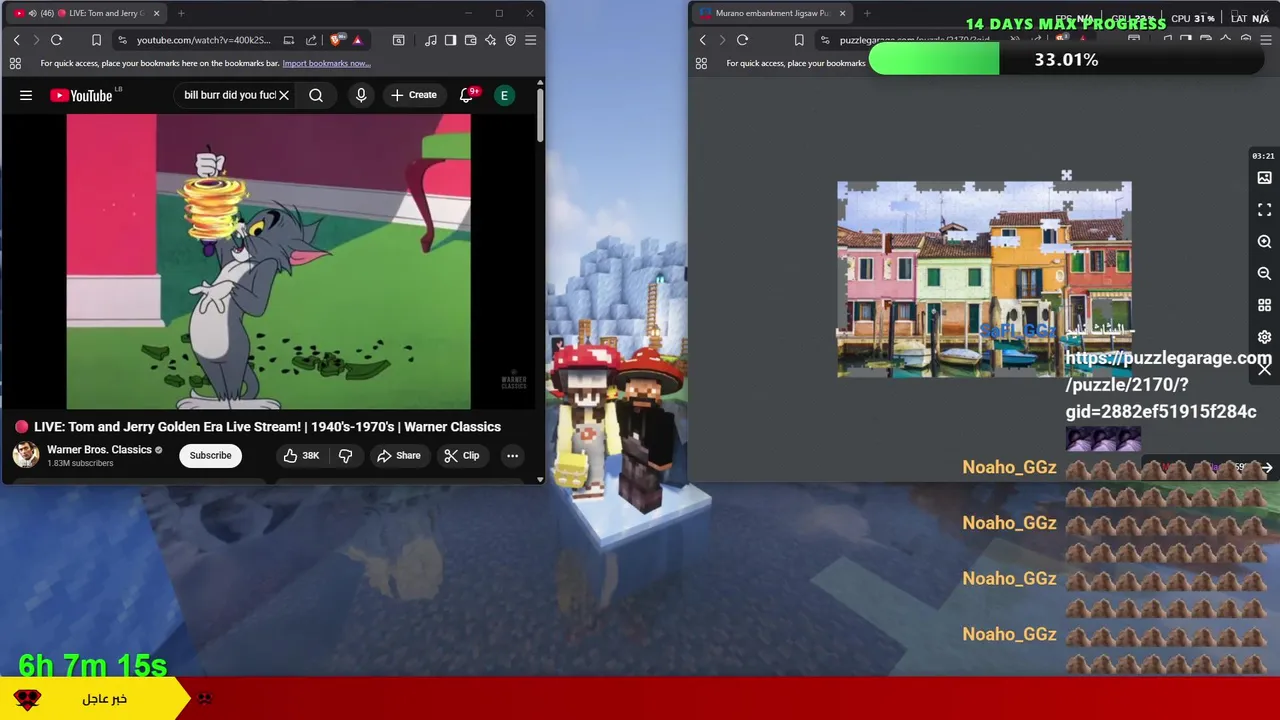Click Import bookmarks now link
This screenshot has width=1280, height=720.
[x=326, y=63]
